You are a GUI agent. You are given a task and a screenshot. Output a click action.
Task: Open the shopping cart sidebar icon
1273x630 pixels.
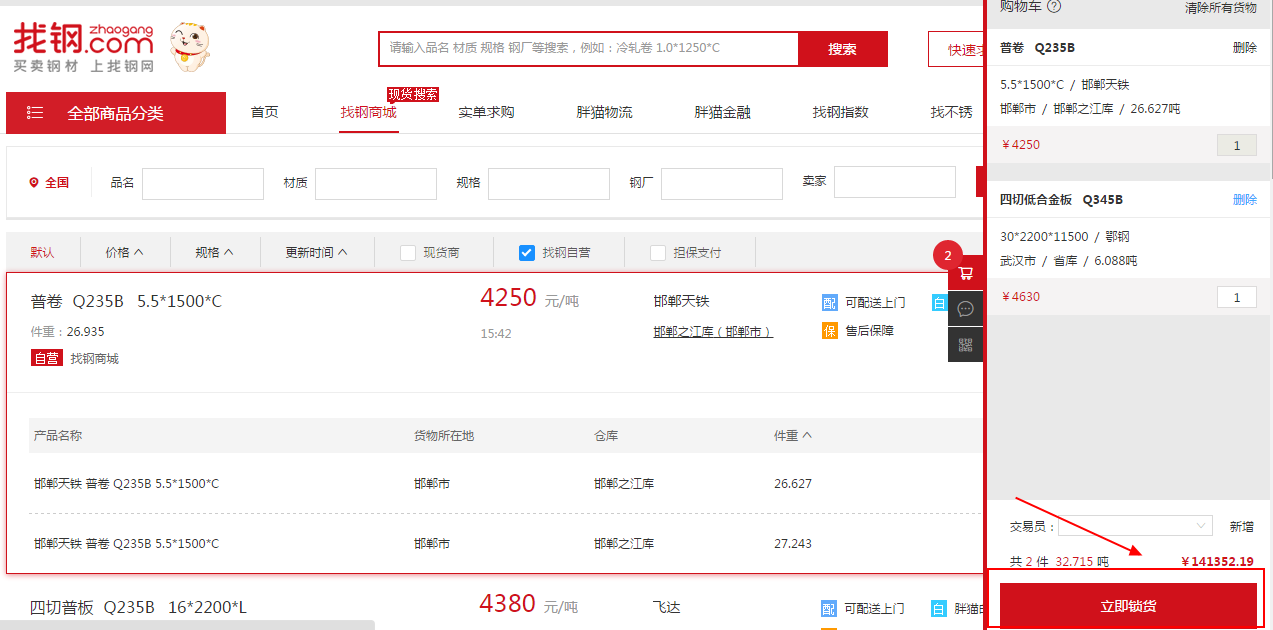(965, 273)
